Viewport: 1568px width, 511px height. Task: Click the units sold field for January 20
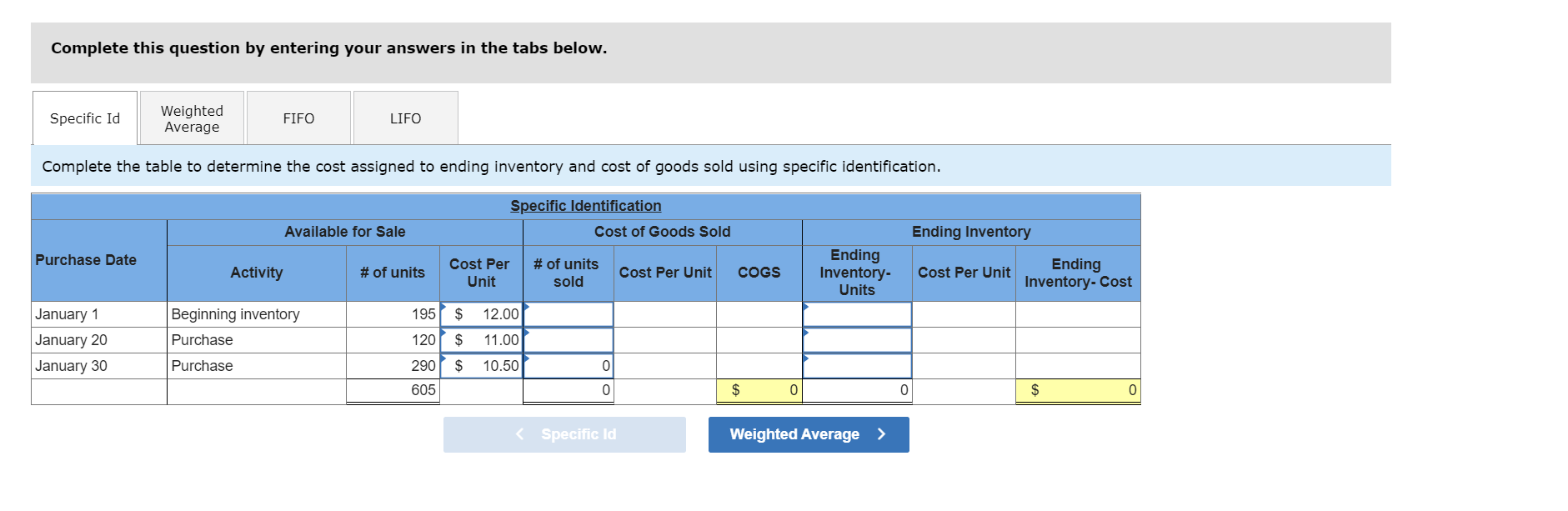[569, 340]
